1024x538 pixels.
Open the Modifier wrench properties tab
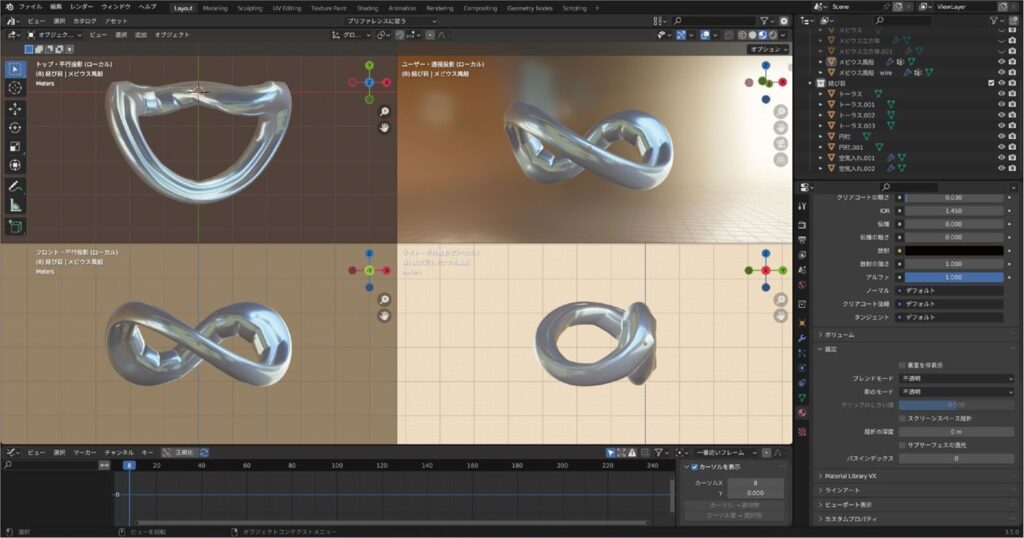click(802, 338)
